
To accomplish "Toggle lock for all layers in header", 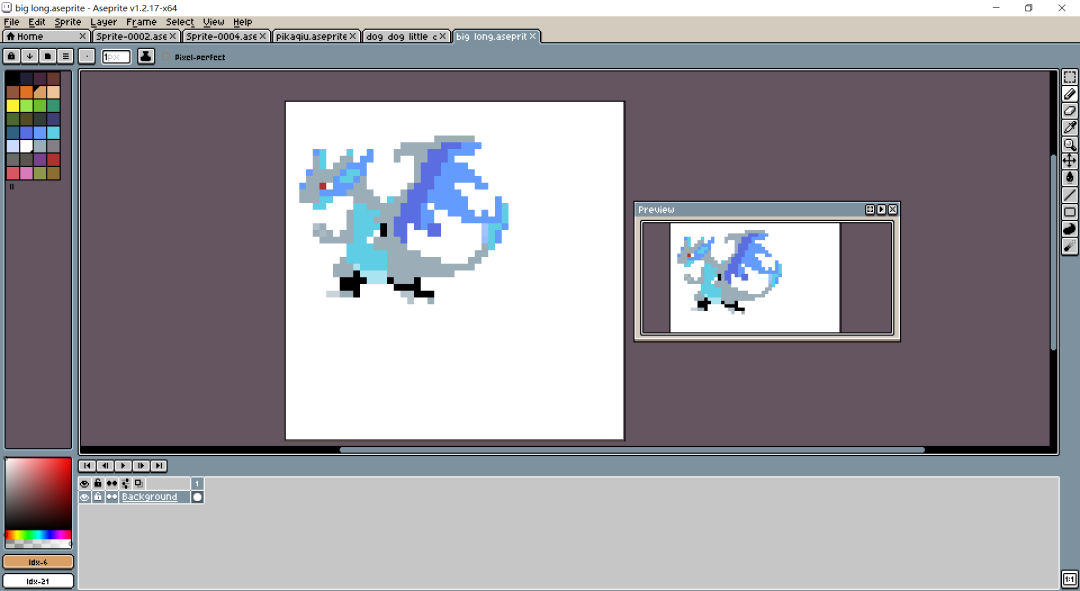I will (98, 484).
